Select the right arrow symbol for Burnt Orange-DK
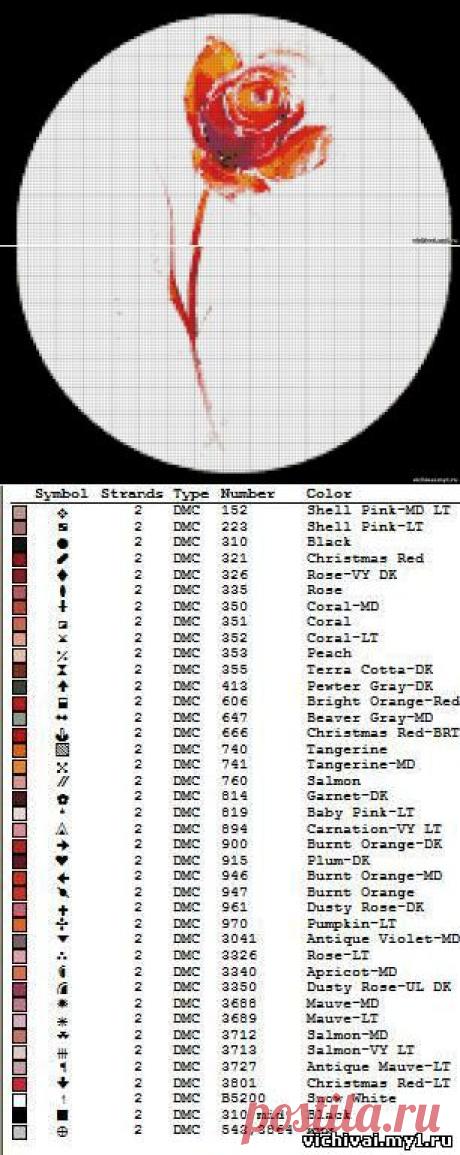 (x=63, y=844)
